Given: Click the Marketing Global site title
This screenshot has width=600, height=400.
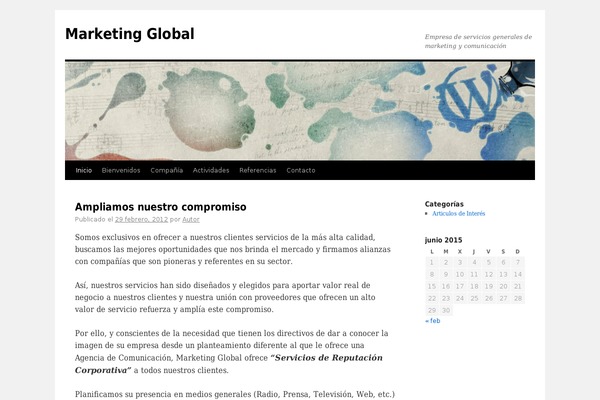Looking at the screenshot, I should [130, 34].
